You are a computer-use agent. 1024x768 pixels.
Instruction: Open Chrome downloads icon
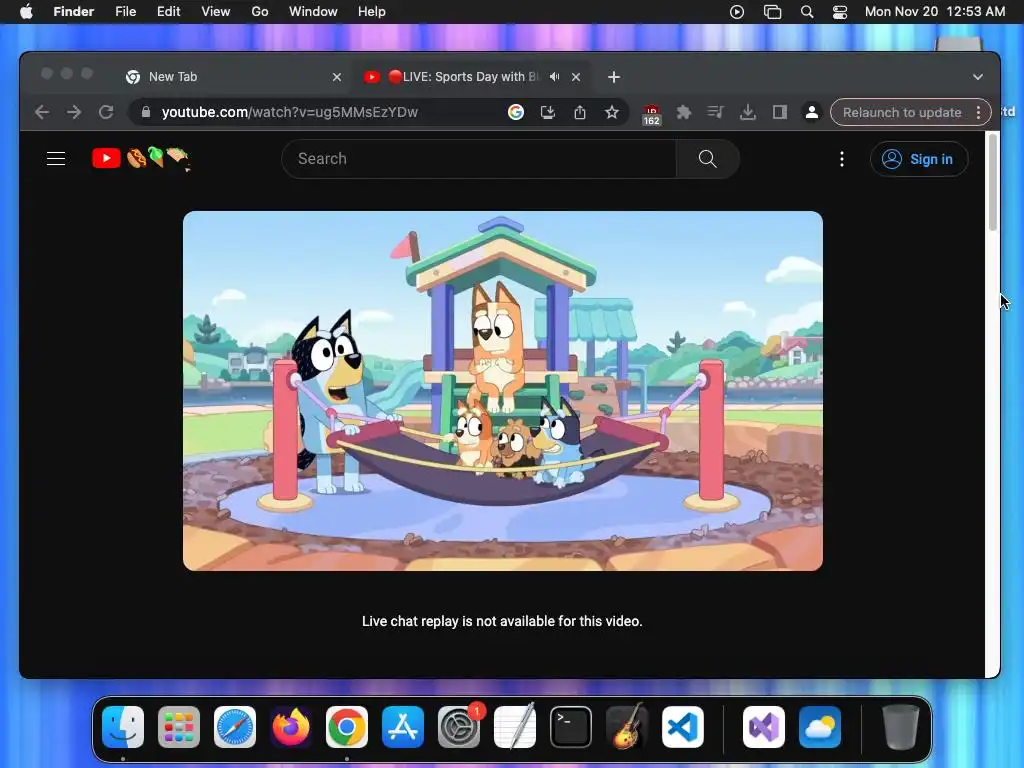click(748, 112)
